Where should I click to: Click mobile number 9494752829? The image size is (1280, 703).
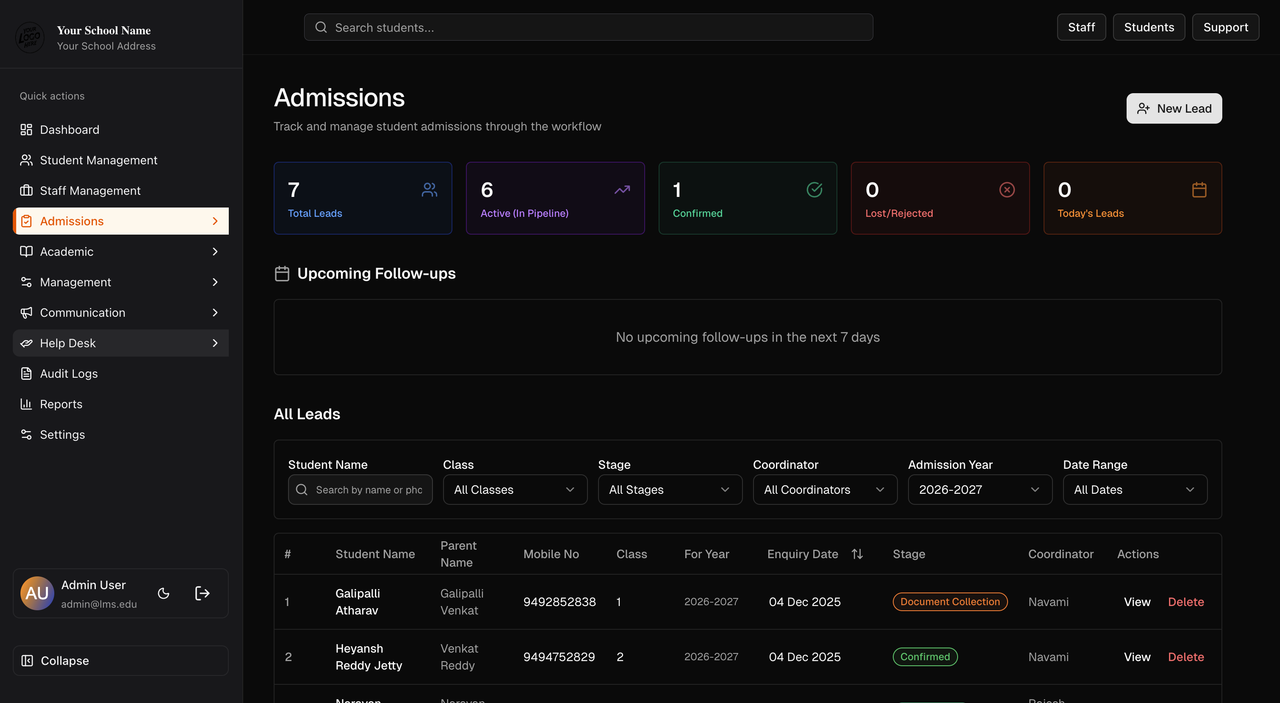pos(559,657)
